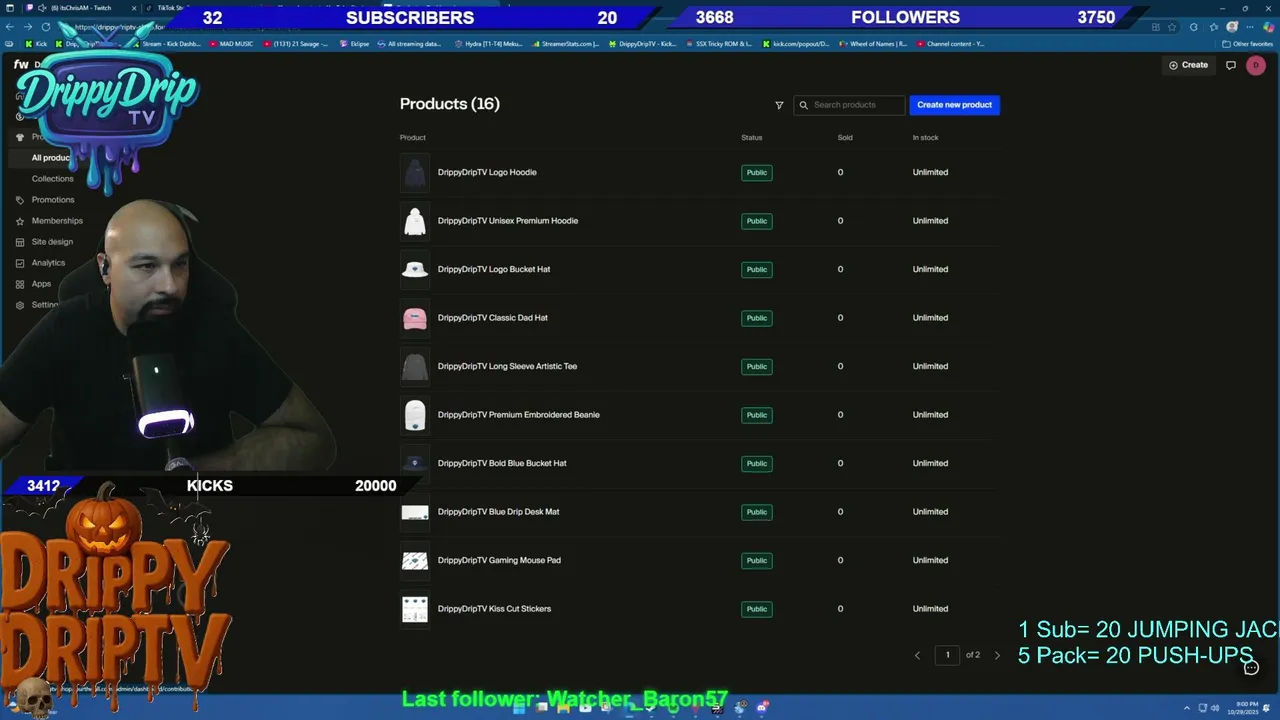Open DrippyDripTV Bold Blue Bucket Hat name
The image size is (1280, 720).
click(502, 463)
